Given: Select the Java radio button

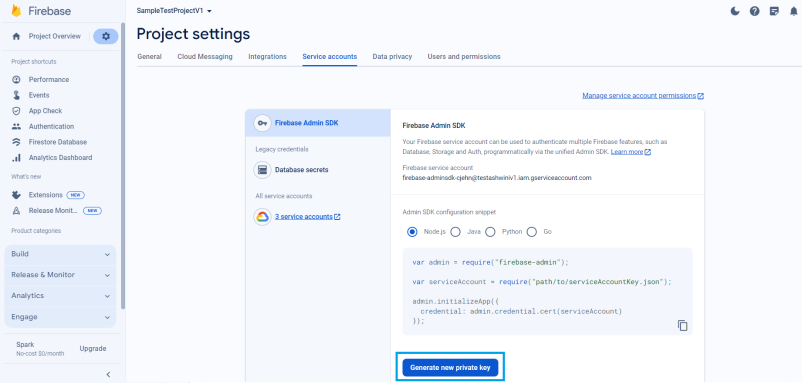Looking at the screenshot, I should pos(455,232).
